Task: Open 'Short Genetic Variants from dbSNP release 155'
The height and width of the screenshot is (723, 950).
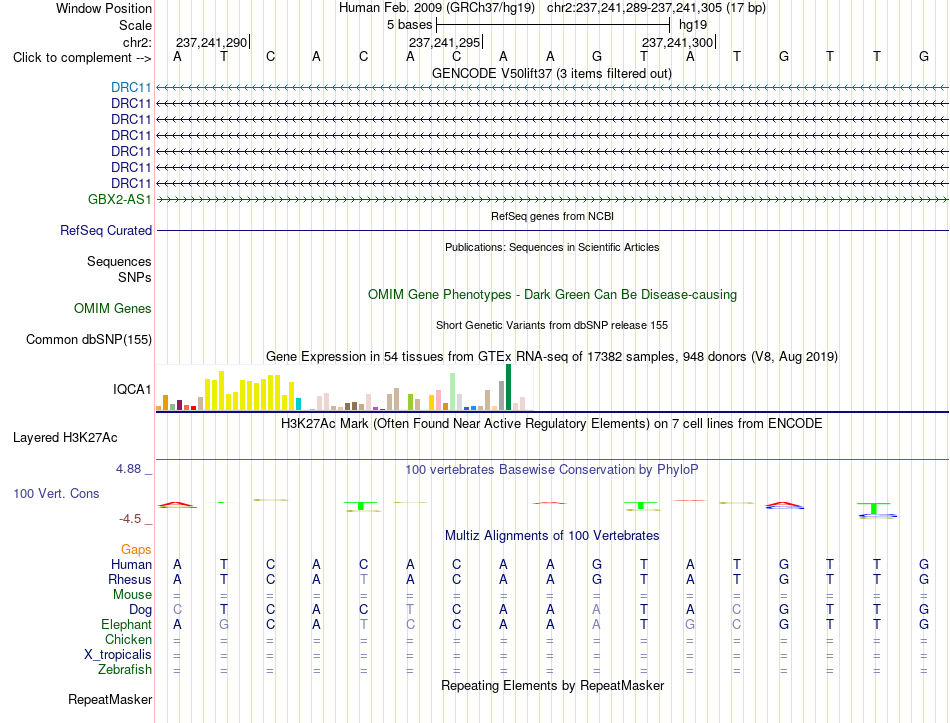Action: tap(552, 325)
